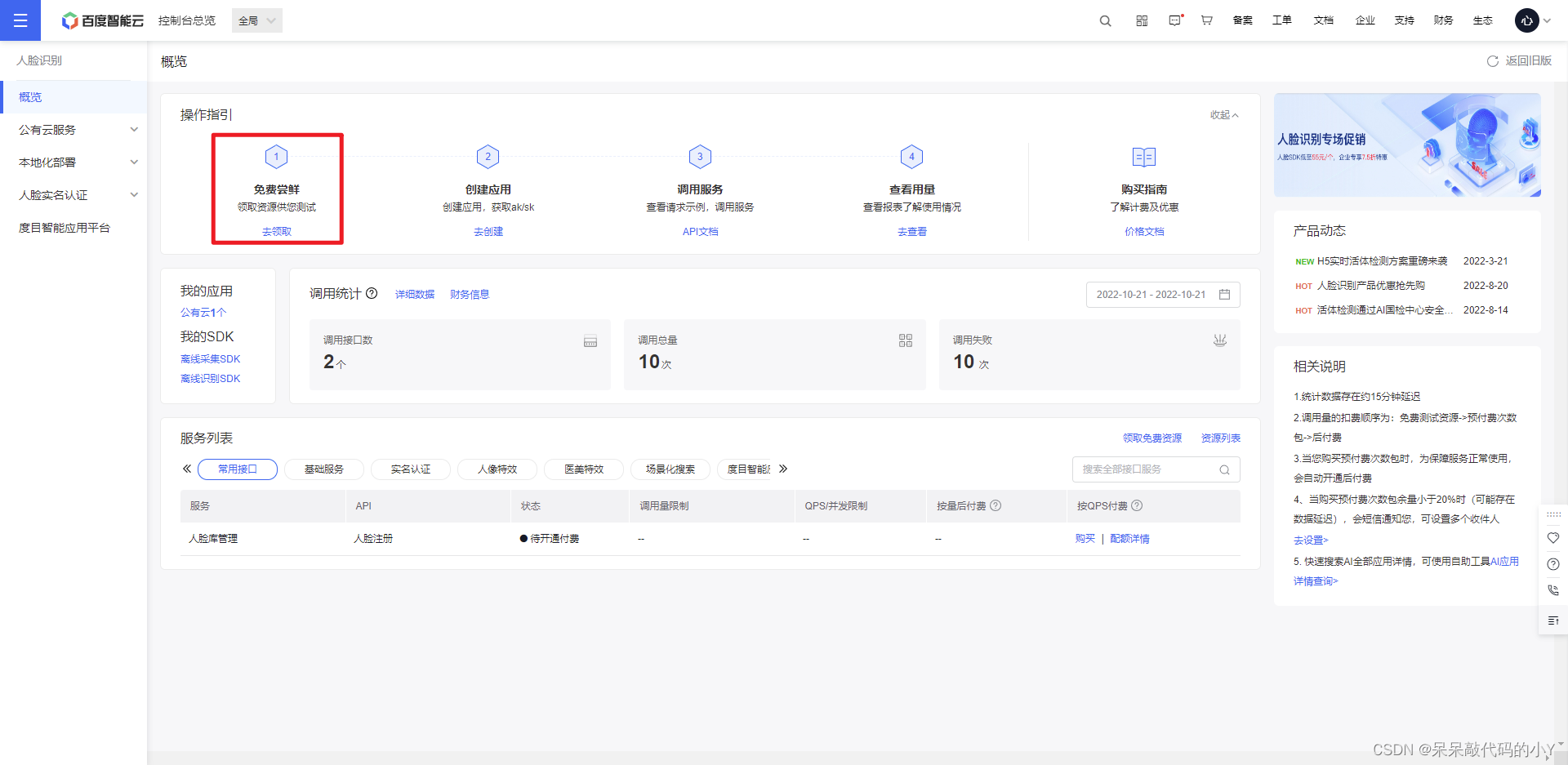
Task: Click the 调用总量 card grid icon
Action: pyautogui.click(x=906, y=340)
